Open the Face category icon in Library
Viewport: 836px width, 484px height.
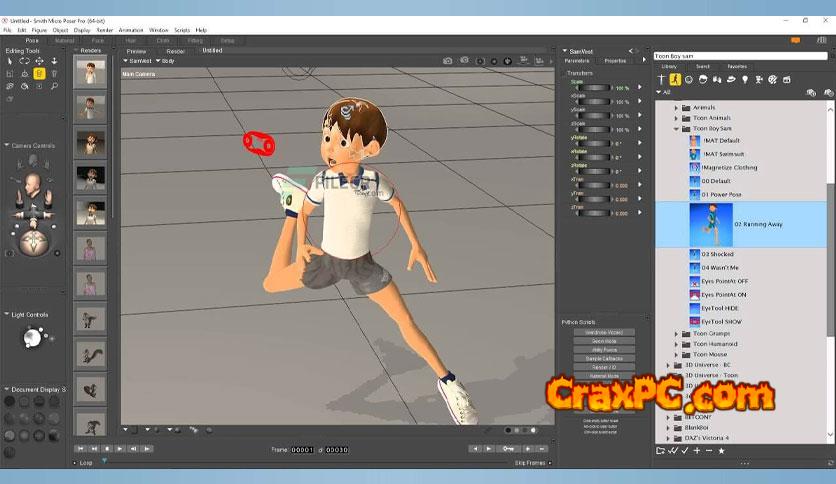coord(689,79)
